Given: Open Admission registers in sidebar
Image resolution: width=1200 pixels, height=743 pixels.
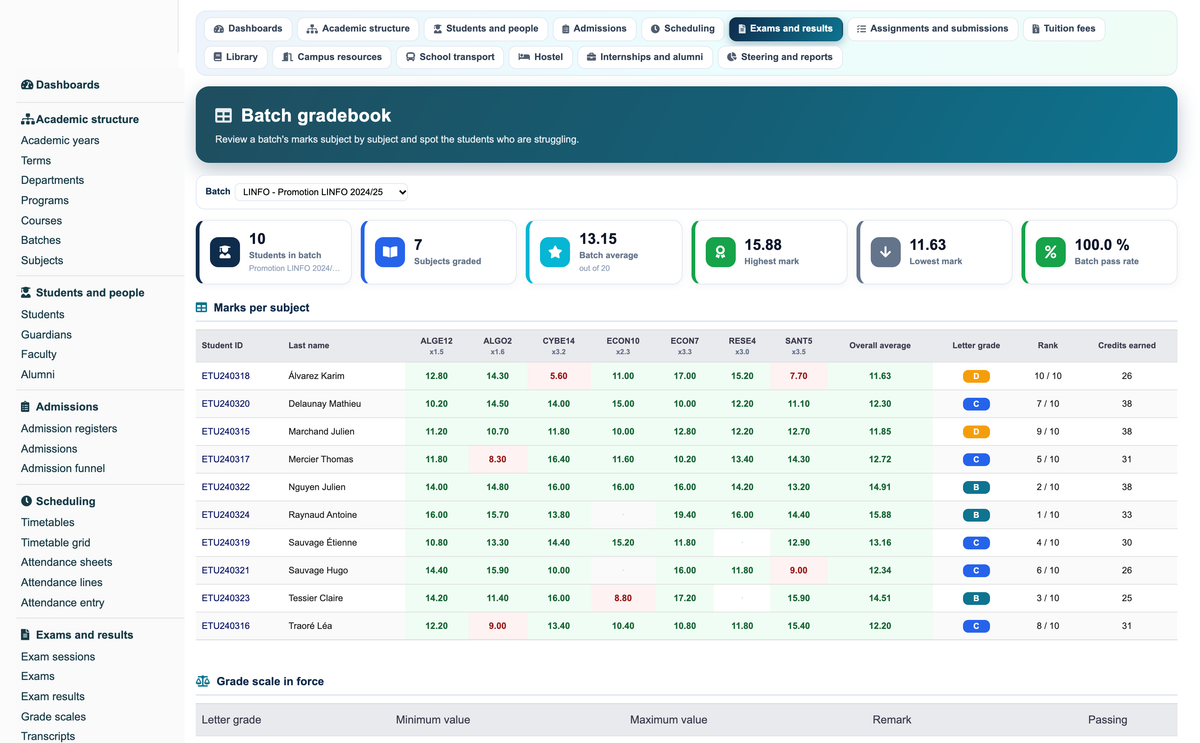Looking at the screenshot, I should (69, 429).
